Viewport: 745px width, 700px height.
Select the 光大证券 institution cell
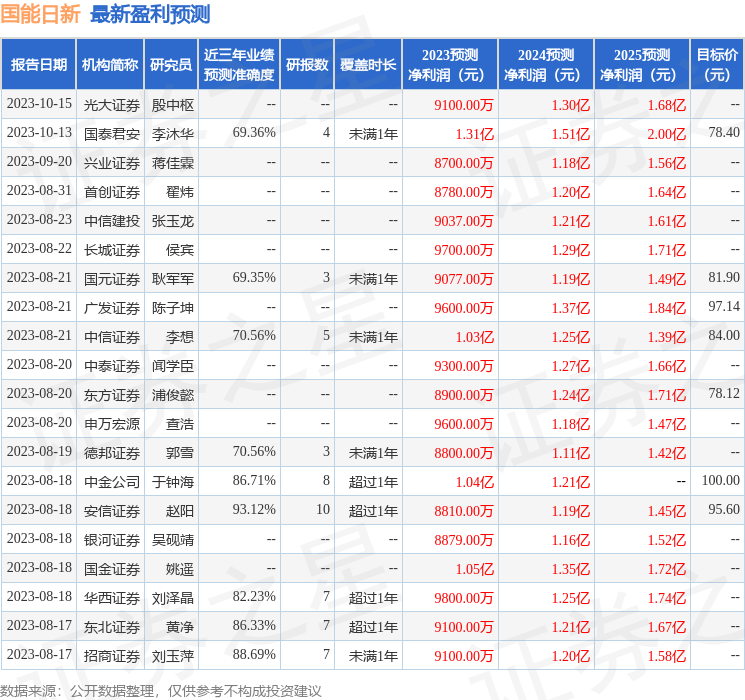[x=112, y=105]
